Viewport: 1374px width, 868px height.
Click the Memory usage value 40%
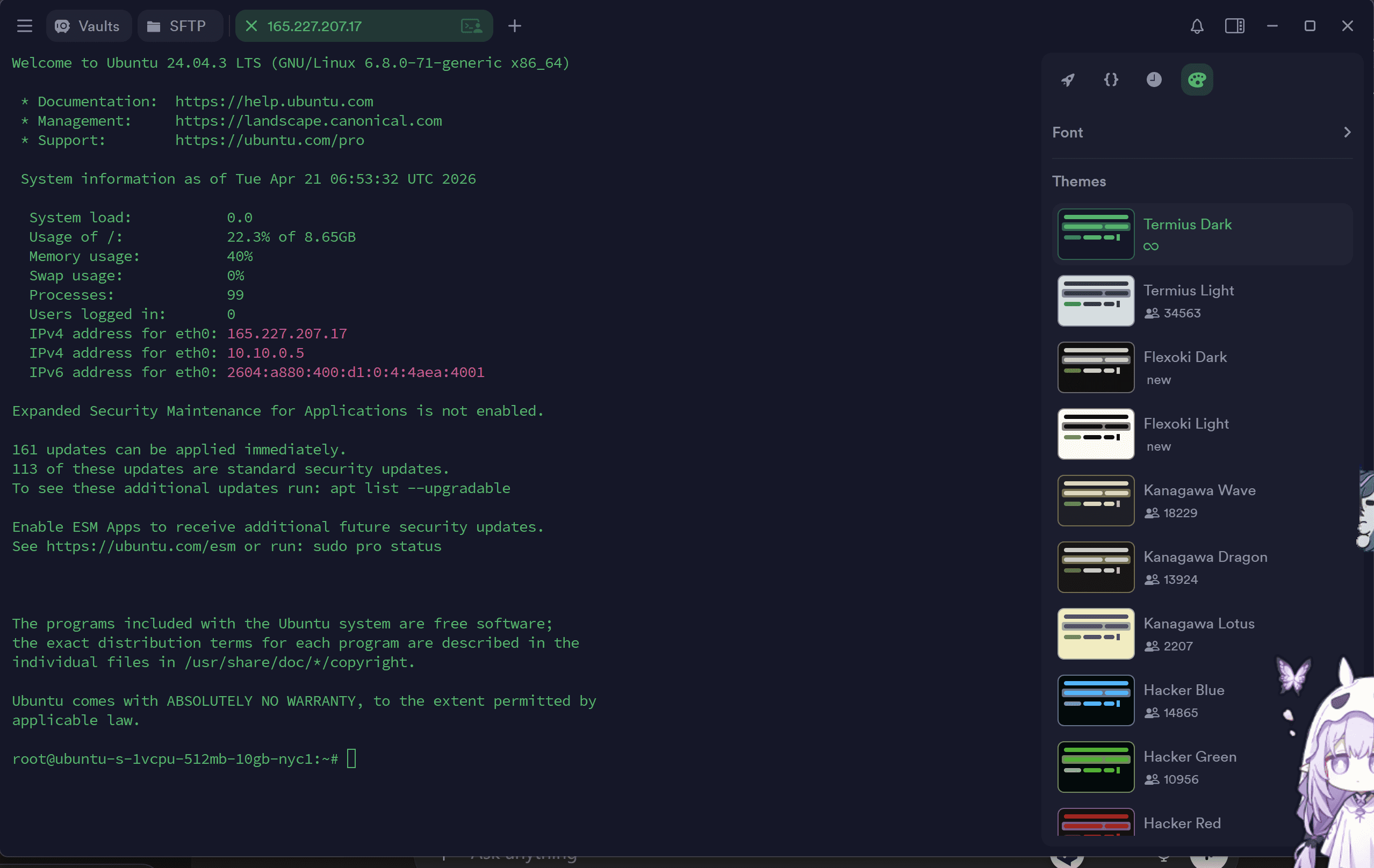pos(240,257)
